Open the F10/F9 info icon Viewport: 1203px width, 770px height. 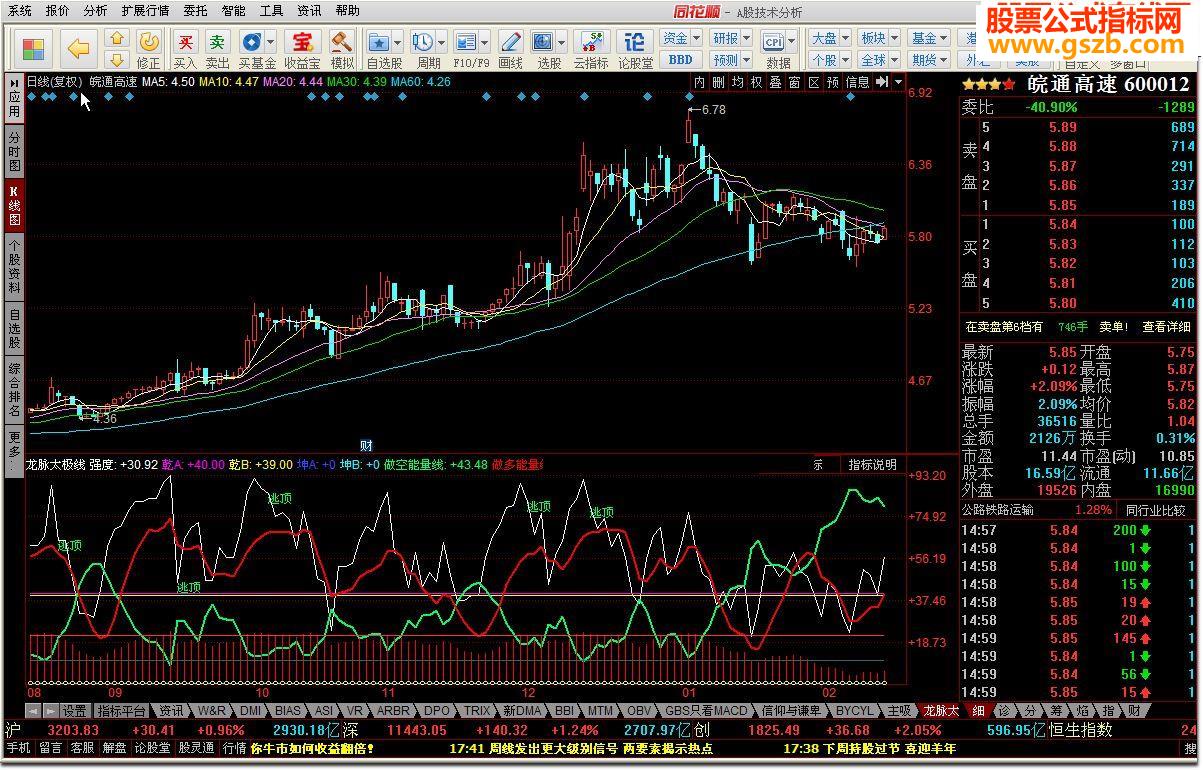pos(465,42)
